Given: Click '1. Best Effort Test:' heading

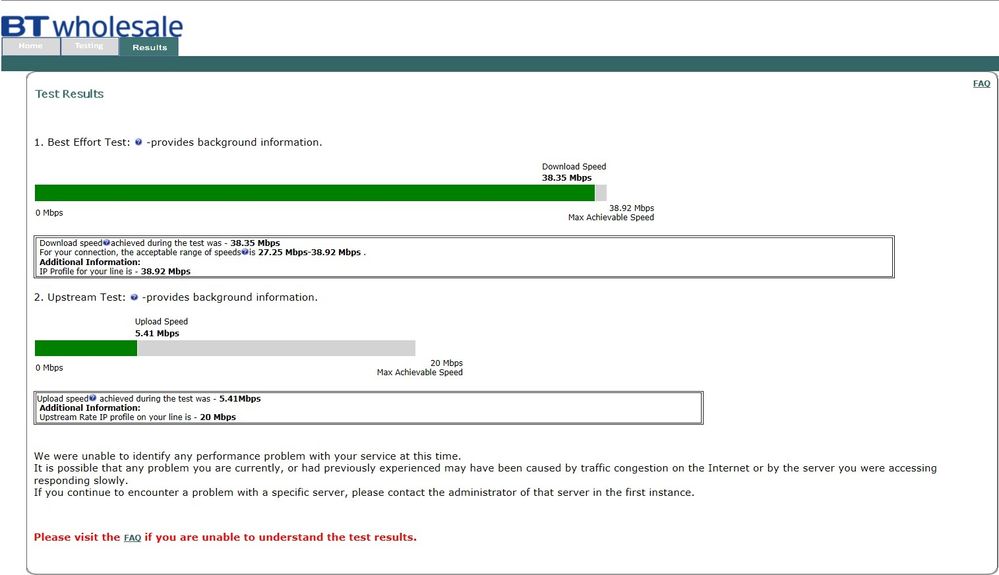Looking at the screenshot, I should pyautogui.click(x=82, y=142).
